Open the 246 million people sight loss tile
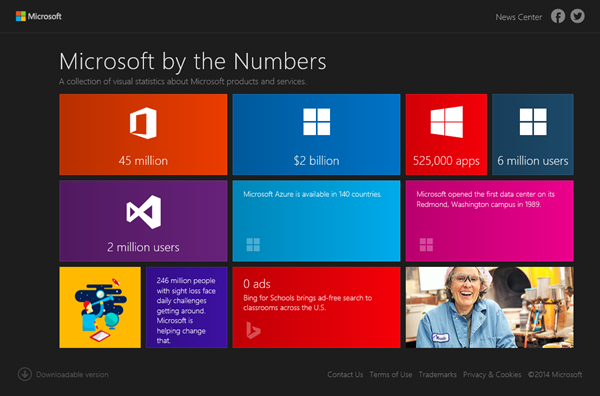 [x=187, y=307]
